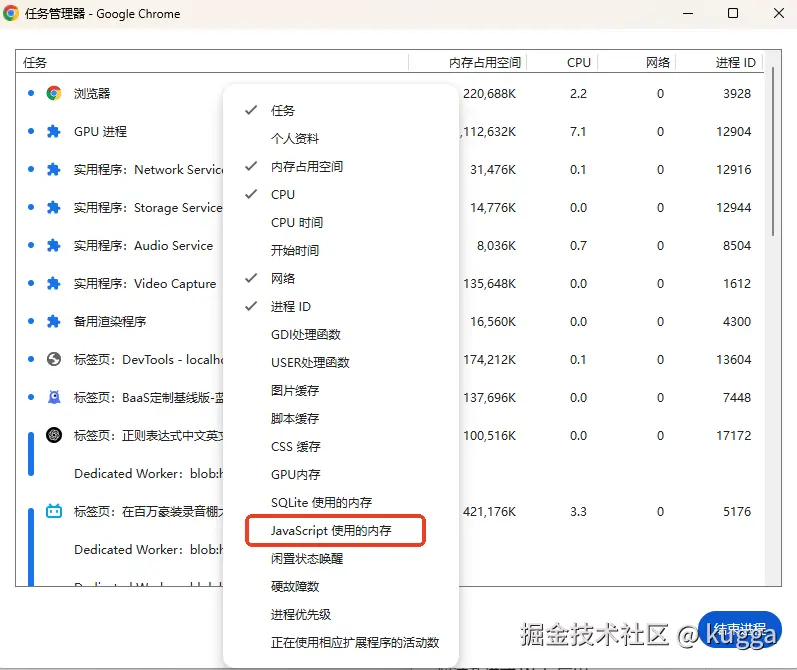Click the BaaS定制基线版 tab favicon
Viewport: 797px width, 670px height.
(x=54, y=397)
